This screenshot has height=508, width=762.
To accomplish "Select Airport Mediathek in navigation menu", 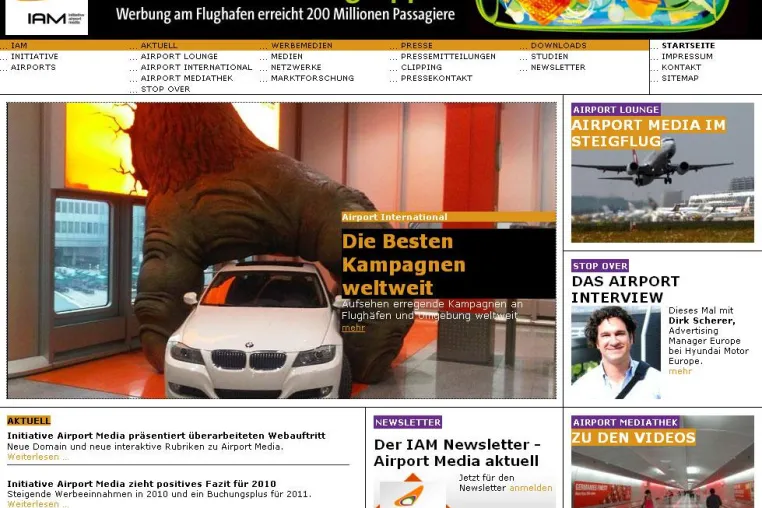I will point(187,78).
